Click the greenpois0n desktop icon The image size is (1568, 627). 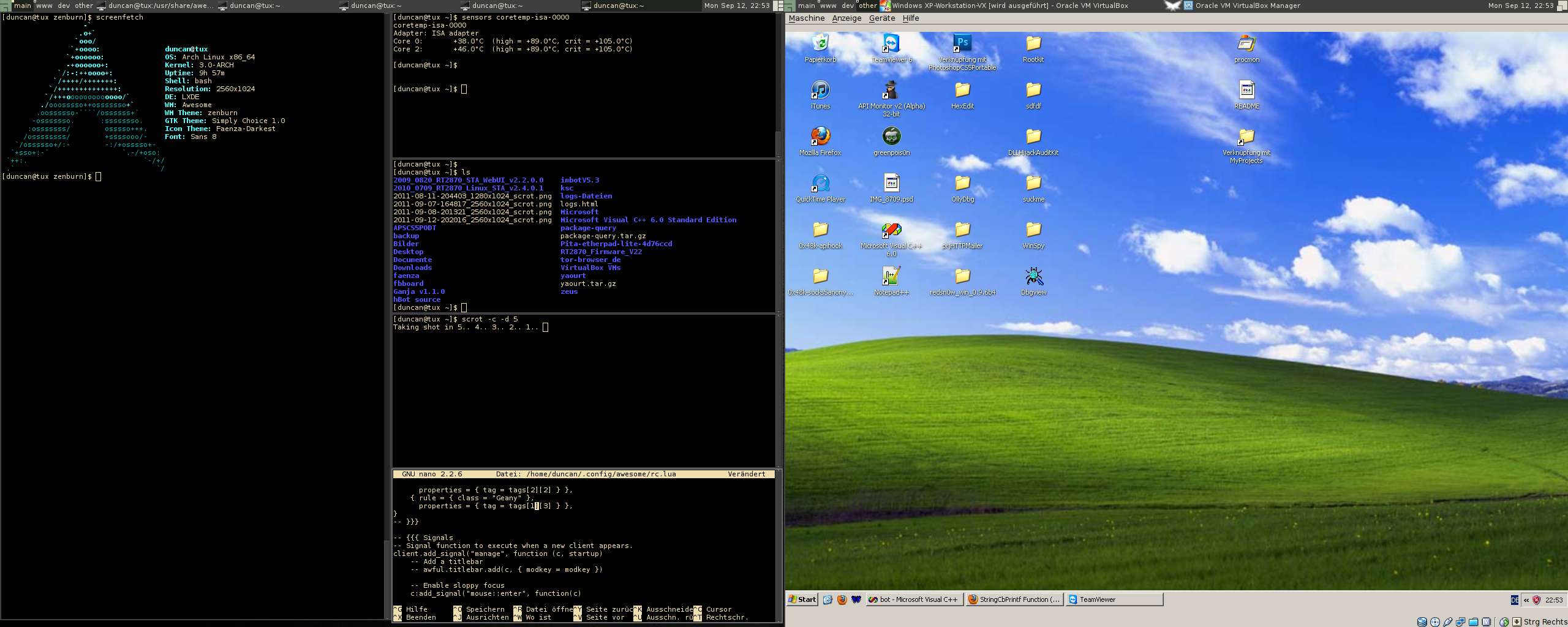(891, 137)
